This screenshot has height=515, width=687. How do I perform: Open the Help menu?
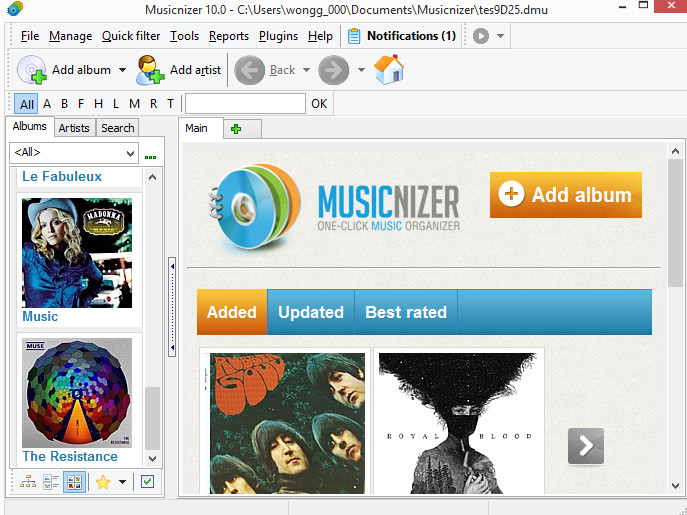[320, 36]
